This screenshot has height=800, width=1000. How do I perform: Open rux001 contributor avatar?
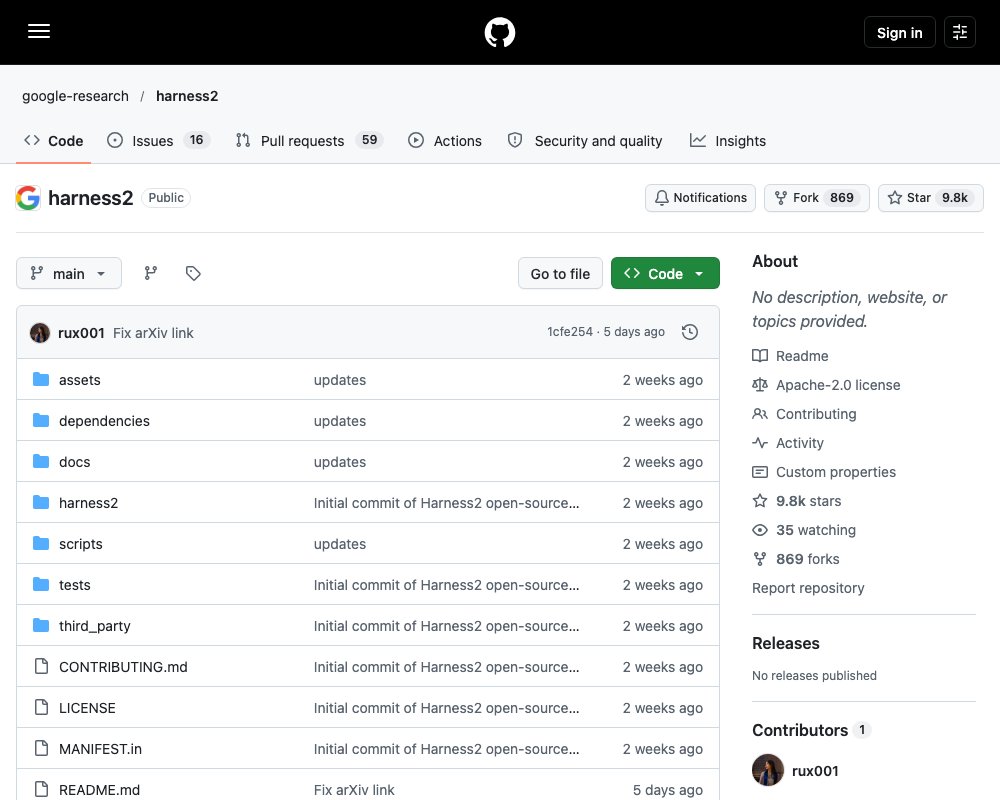[x=768, y=770]
